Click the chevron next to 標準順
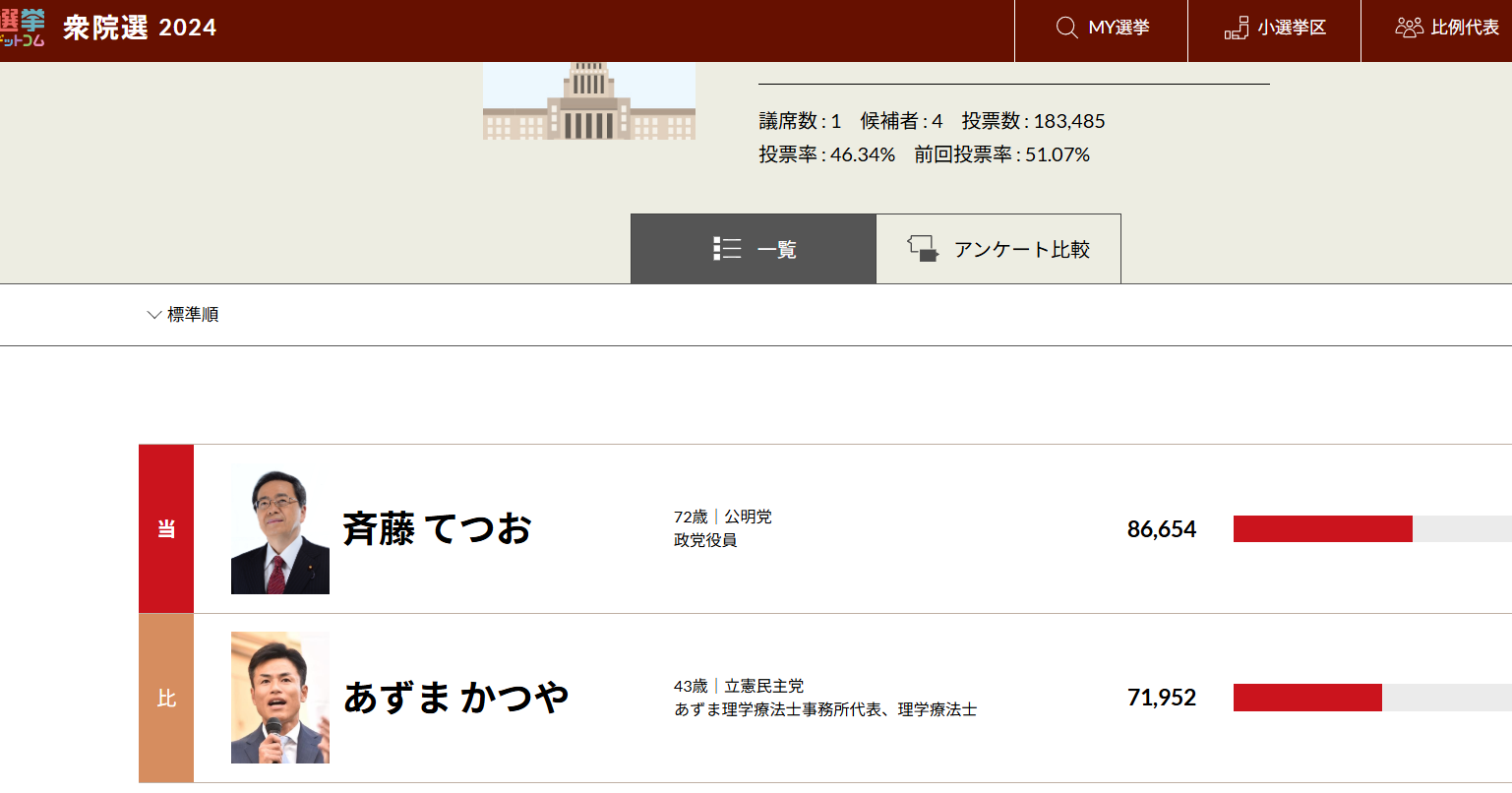The width and height of the screenshot is (1512, 793). tap(153, 315)
